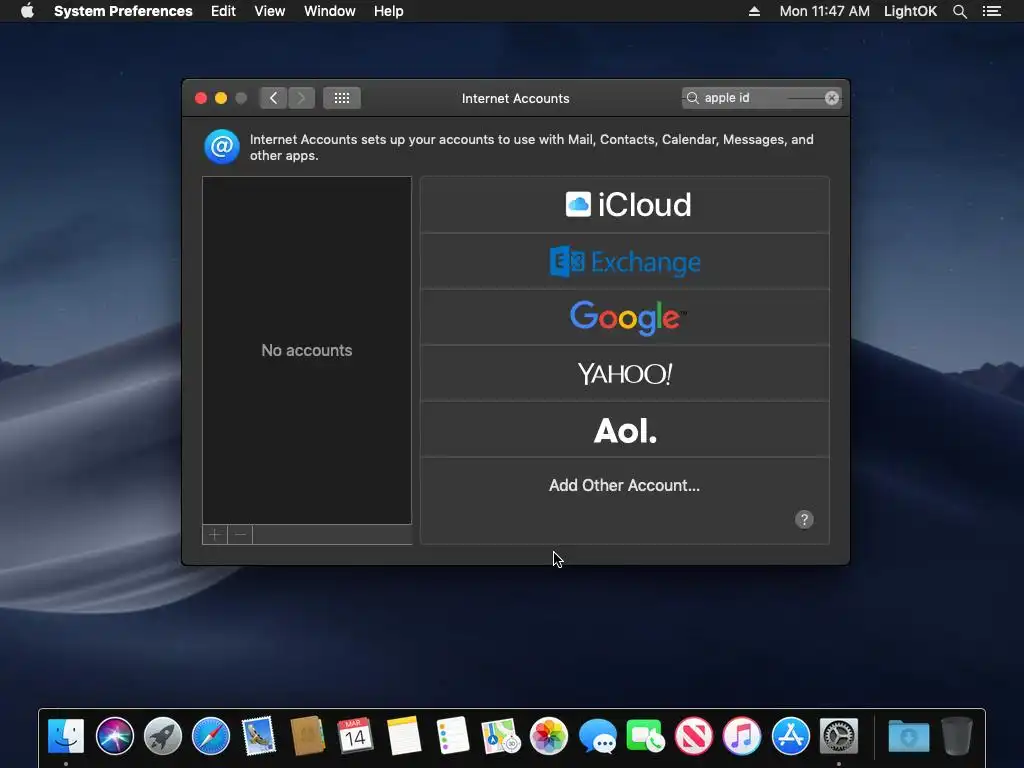The width and height of the screenshot is (1024, 768).
Task: Open Photos pinwheel icon in Dock
Action: (x=549, y=736)
